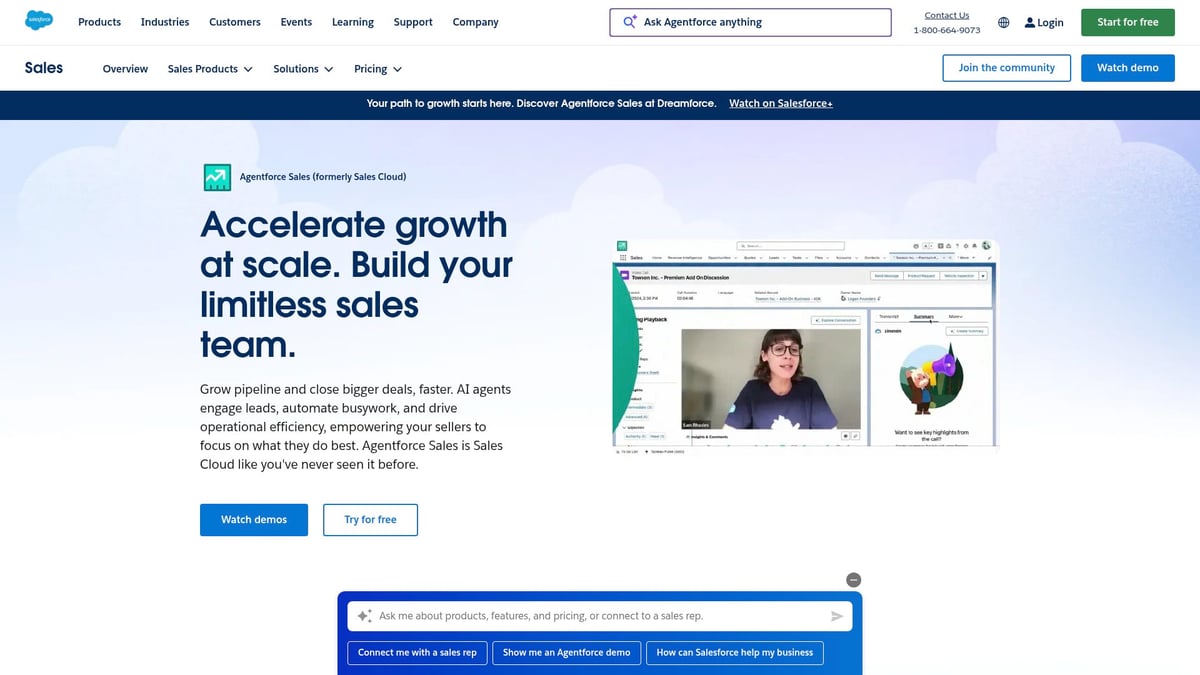Select the Overview tab
1200x675 pixels.
click(124, 69)
